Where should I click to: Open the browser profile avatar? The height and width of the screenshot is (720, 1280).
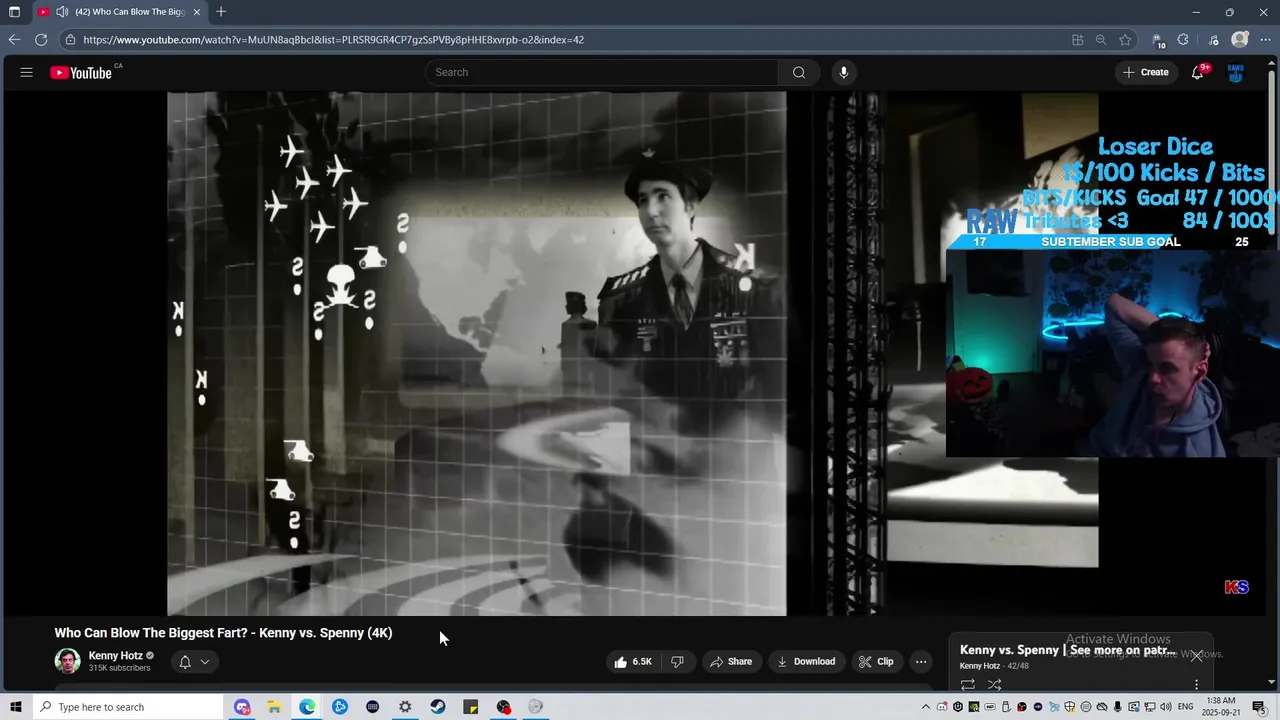pos(1240,40)
